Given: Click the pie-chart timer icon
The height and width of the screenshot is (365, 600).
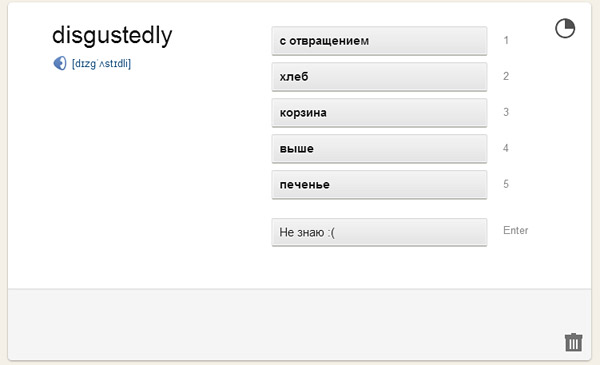Looking at the screenshot, I should 565,28.
